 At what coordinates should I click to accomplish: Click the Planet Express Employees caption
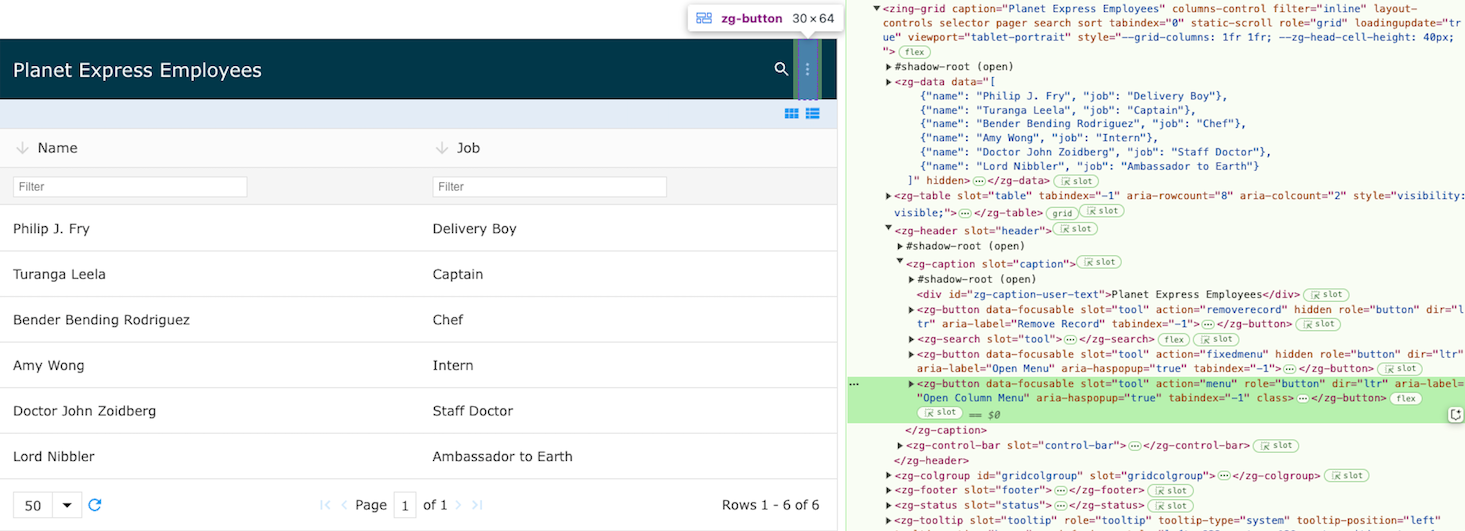click(x=137, y=70)
